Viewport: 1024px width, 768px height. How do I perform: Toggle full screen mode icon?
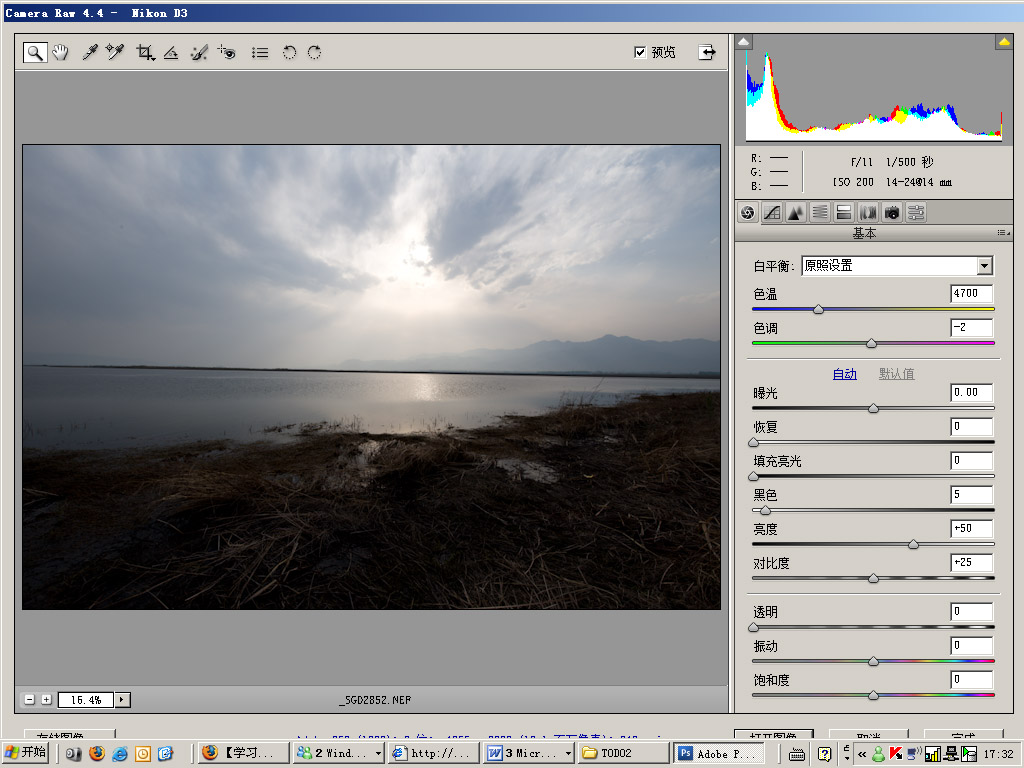click(707, 52)
